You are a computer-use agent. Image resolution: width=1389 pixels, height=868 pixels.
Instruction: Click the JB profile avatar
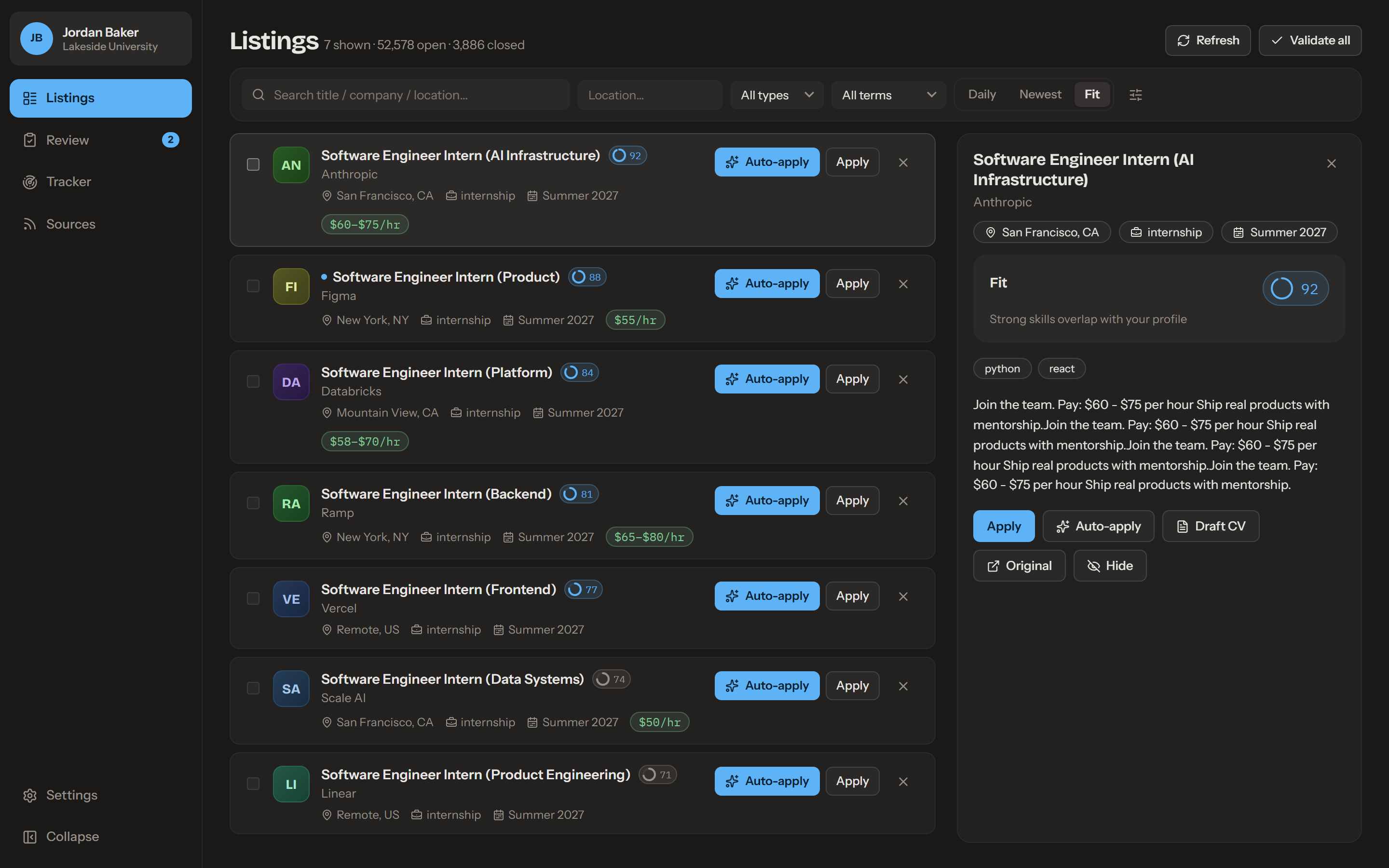point(37,39)
